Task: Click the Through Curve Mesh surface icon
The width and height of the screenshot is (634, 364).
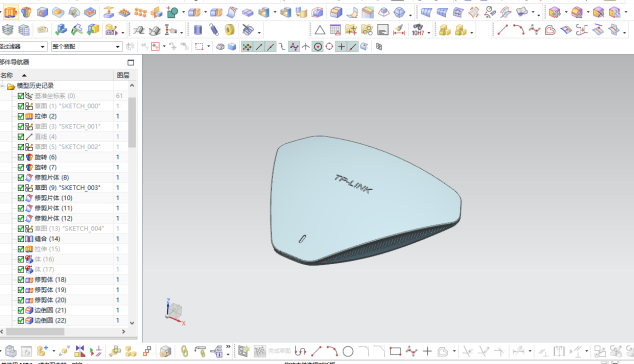Action: click(442, 13)
